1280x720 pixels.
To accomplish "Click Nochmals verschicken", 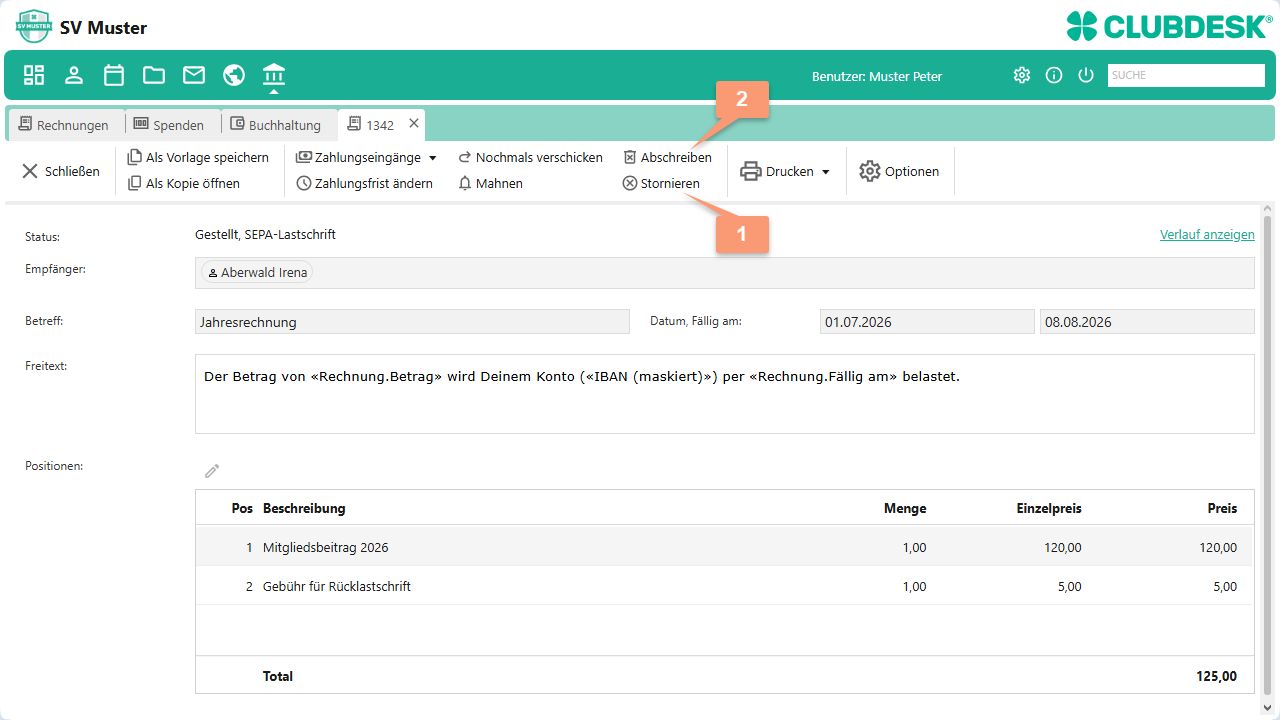I will pyautogui.click(x=530, y=157).
